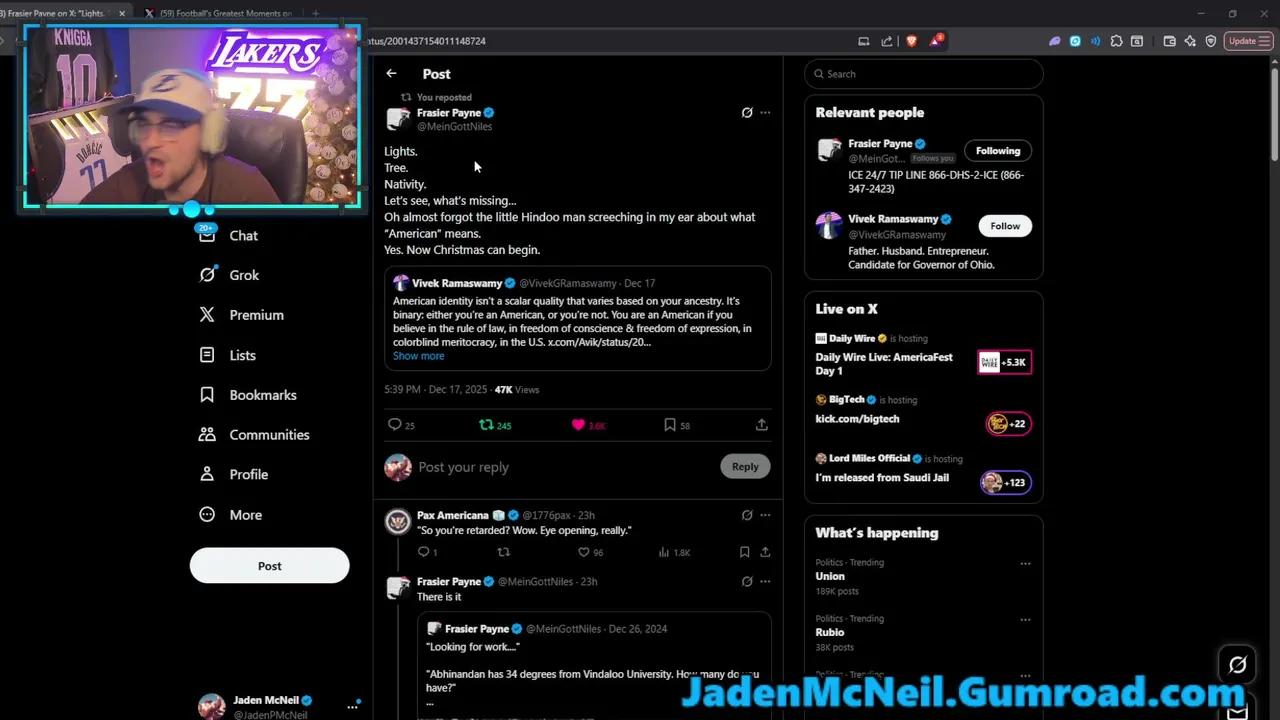This screenshot has width=1280, height=720.
Task: Open Profile in the sidebar
Action: coord(233,475)
